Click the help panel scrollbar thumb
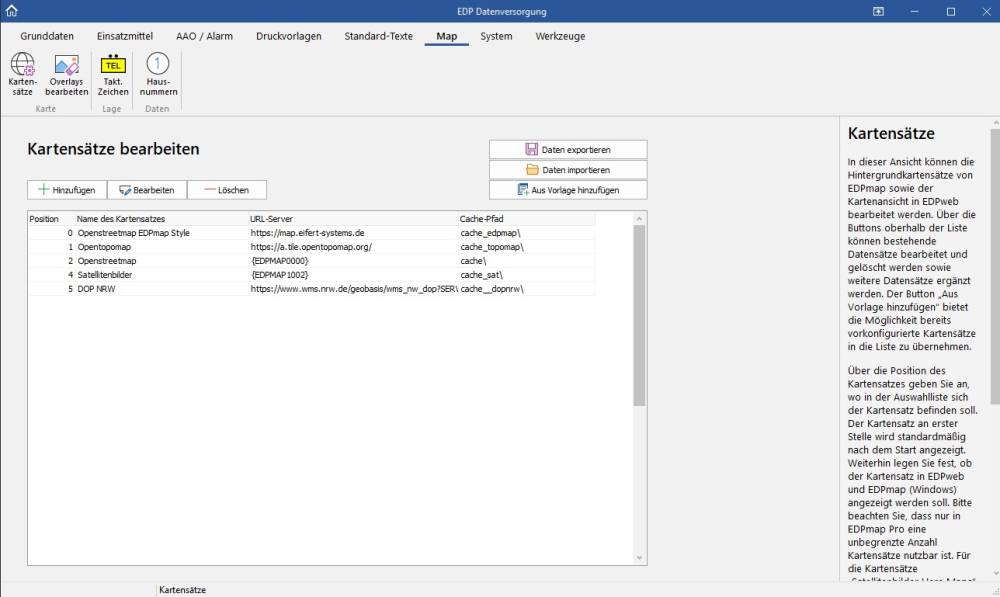This screenshot has width=1000, height=597. (995, 266)
